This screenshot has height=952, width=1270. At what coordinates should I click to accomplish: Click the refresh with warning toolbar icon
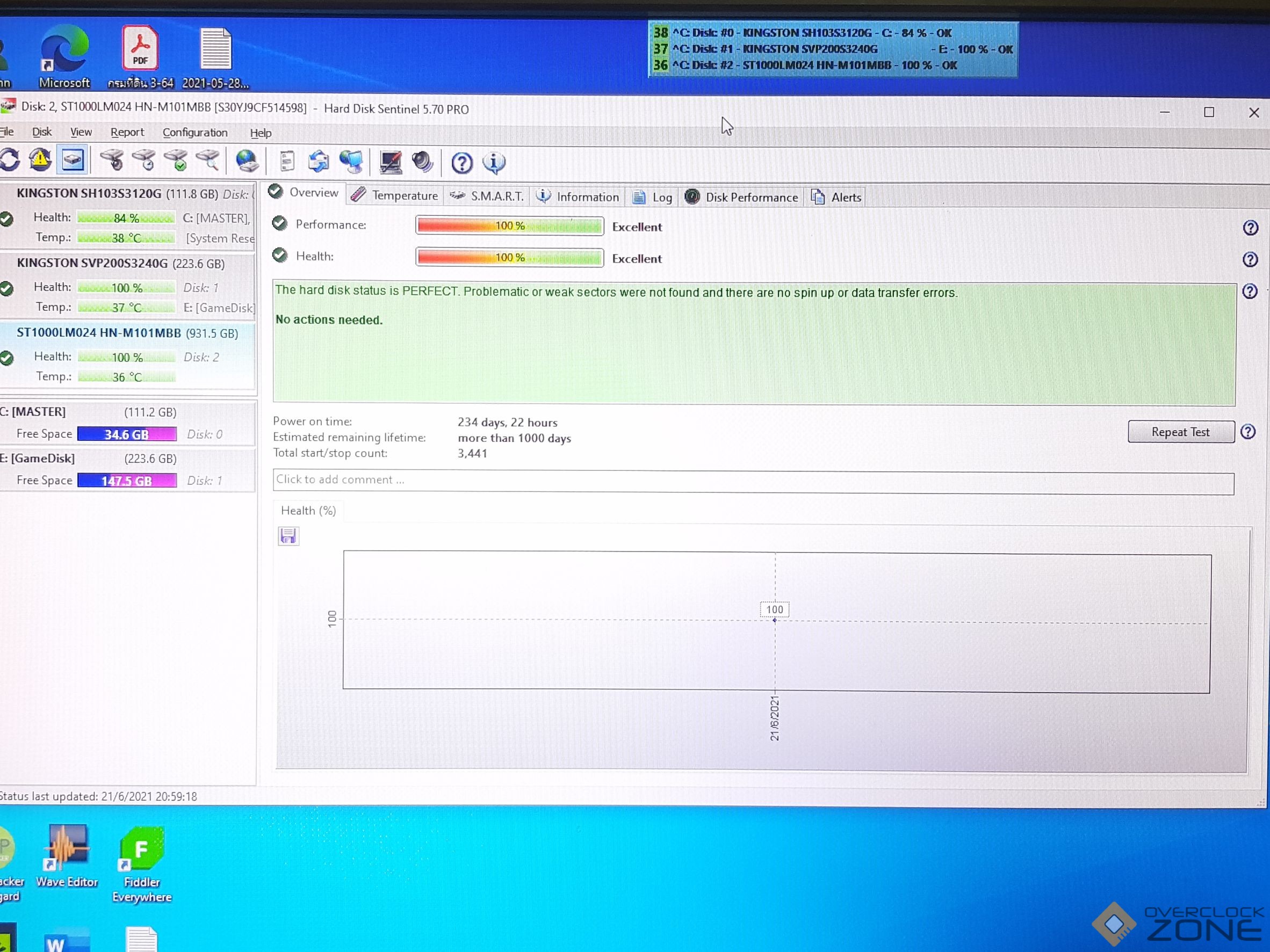(40, 161)
